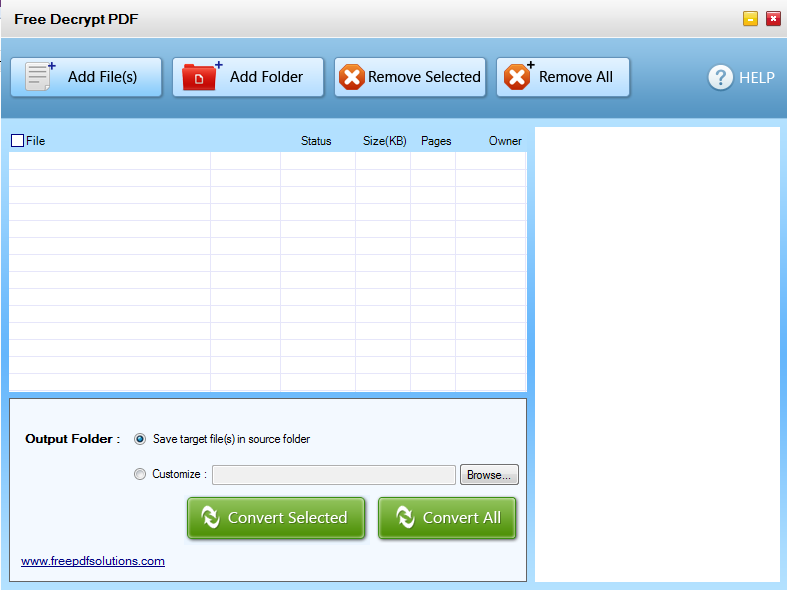787x590 pixels.
Task: Click the Browse... button
Action: pos(489,475)
